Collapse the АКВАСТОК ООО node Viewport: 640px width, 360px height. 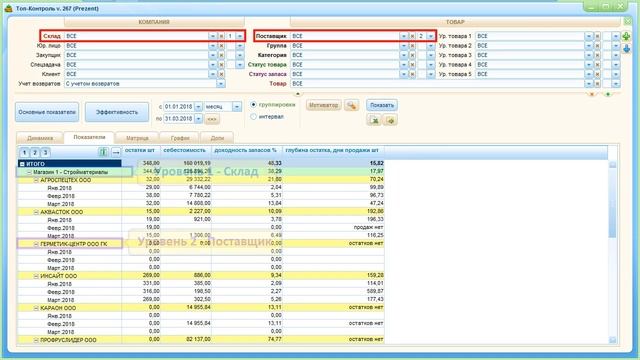(36, 212)
